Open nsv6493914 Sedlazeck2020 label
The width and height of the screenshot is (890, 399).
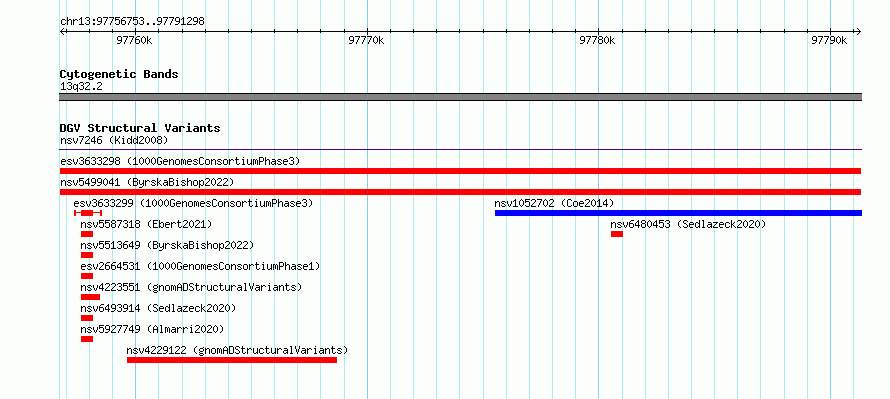158,308
